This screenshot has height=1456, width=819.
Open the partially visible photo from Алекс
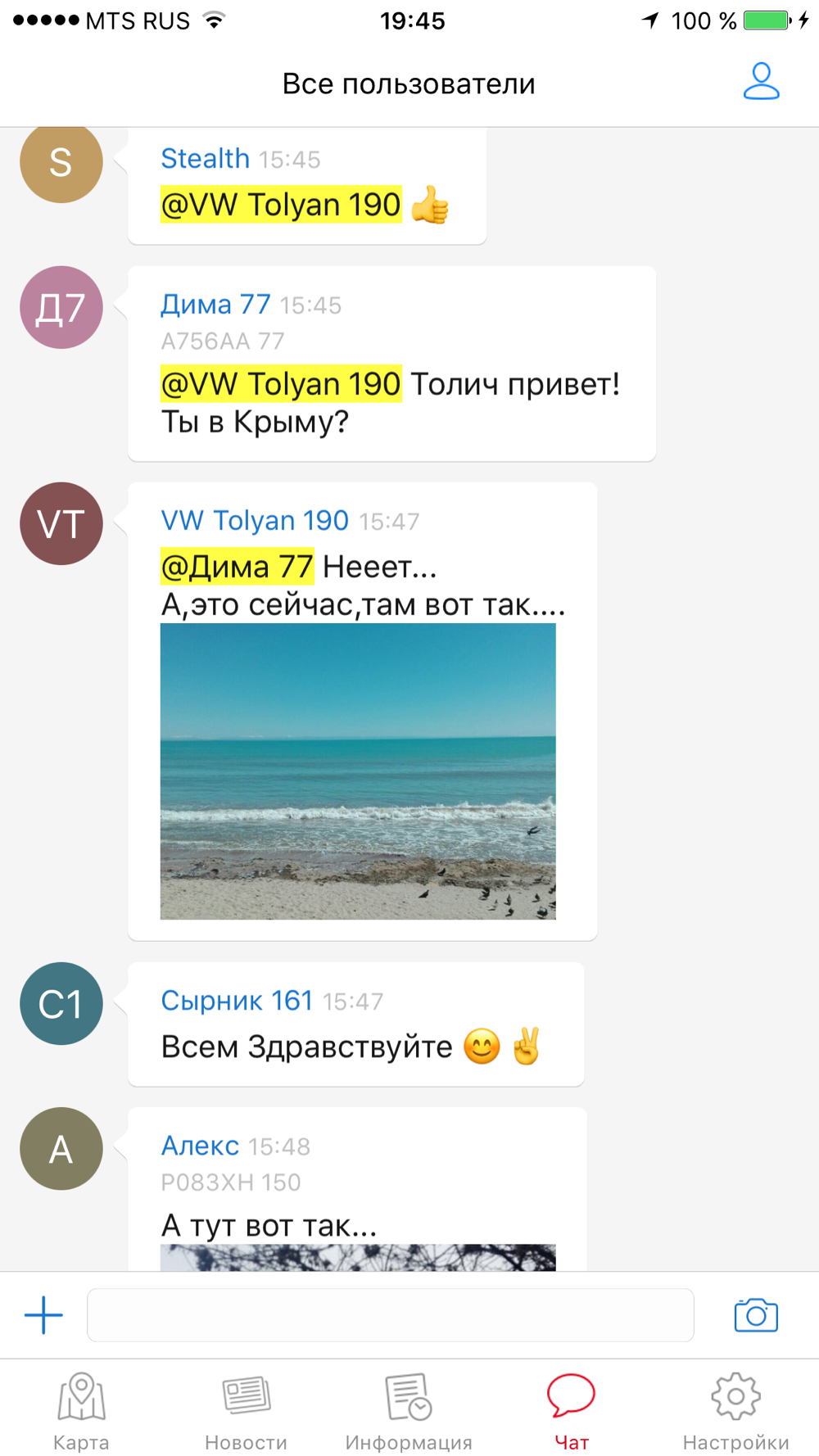(x=358, y=1258)
